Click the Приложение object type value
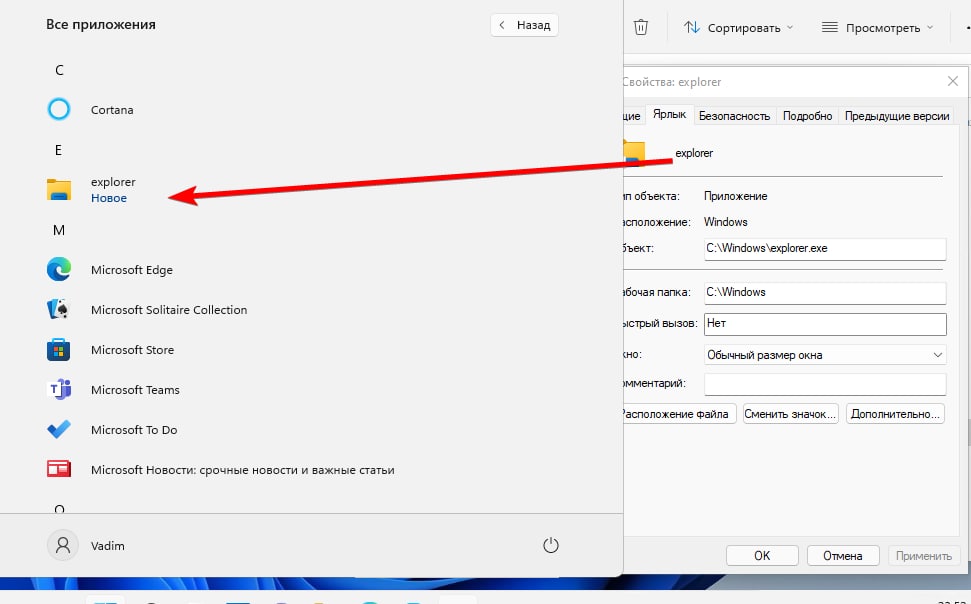This screenshot has height=604, width=971. (x=736, y=196)
